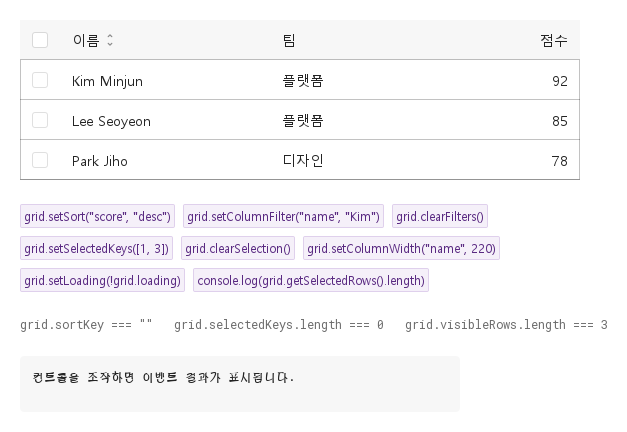This screenshot has width=627, height=432.
Task: Select the Park Jiho name cell
Action: pos(100,161)
